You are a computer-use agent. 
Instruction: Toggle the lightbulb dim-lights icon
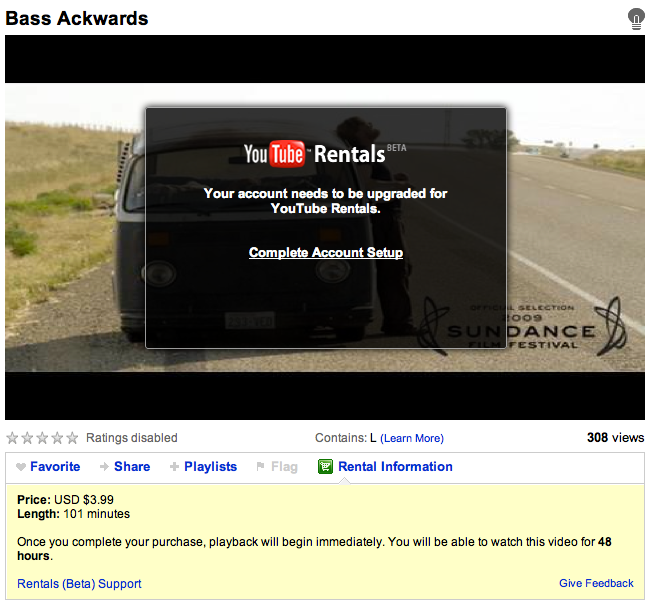pos(635,19)
